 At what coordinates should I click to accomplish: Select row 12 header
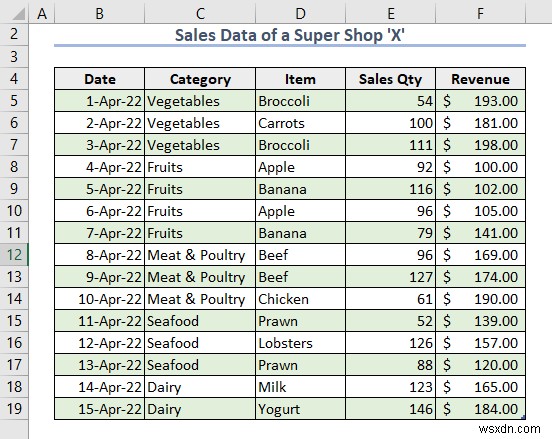pos(14,255)
